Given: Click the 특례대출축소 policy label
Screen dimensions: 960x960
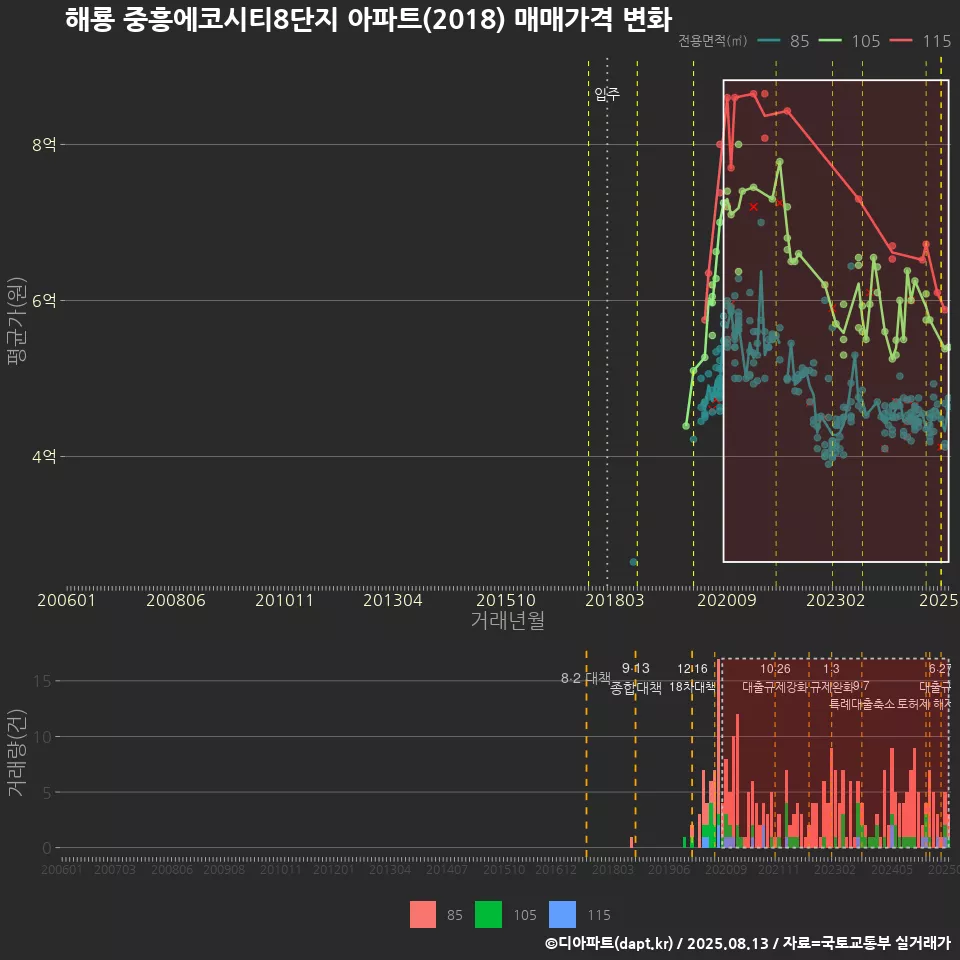Looking at the screenshot, I should 862,704.
